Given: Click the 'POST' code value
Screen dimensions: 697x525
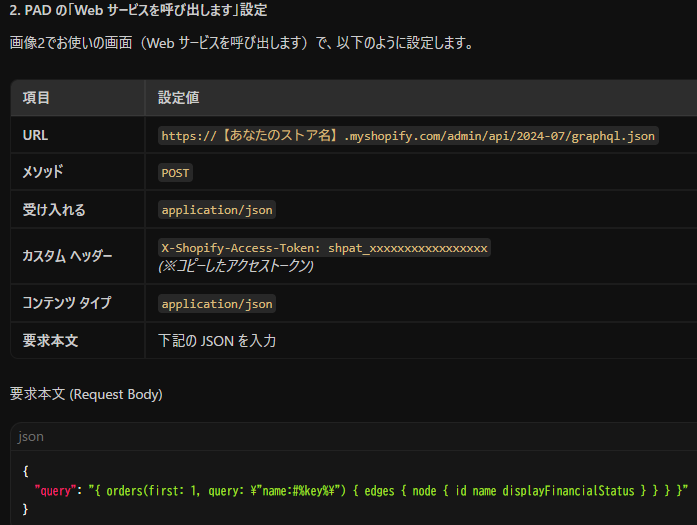Looking at the screenshot, I should point(175,173).
